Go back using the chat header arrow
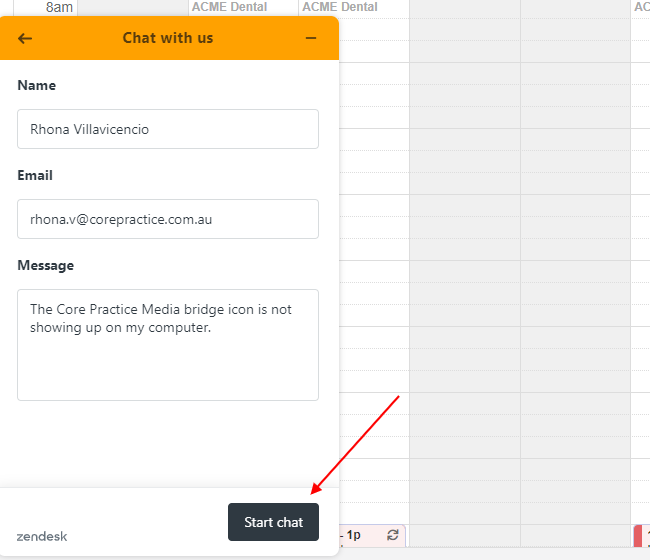 pos(25,39)
